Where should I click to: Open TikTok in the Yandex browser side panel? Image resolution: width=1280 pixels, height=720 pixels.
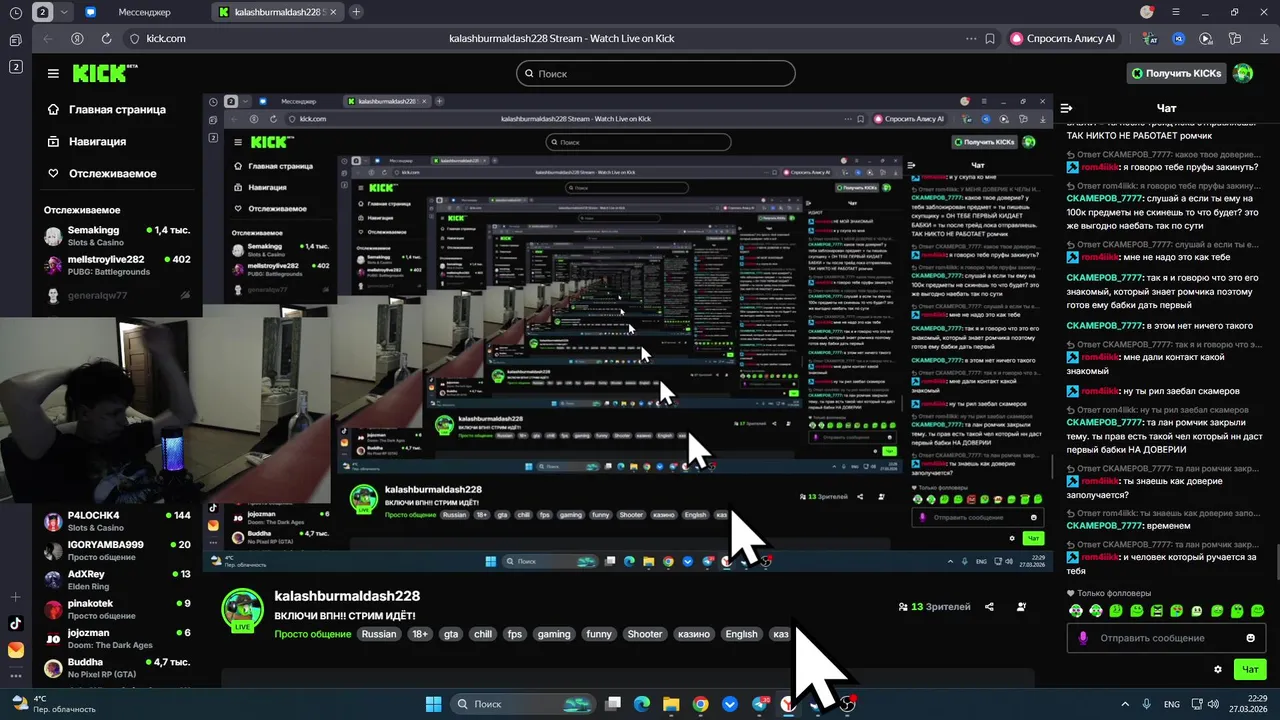click(x=15, y=623)
